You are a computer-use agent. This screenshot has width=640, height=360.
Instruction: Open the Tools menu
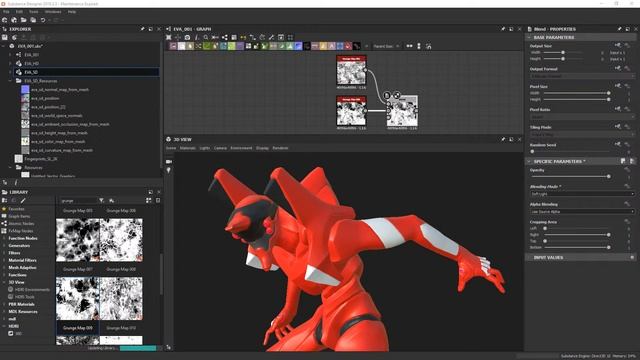(x=33, y=12)
